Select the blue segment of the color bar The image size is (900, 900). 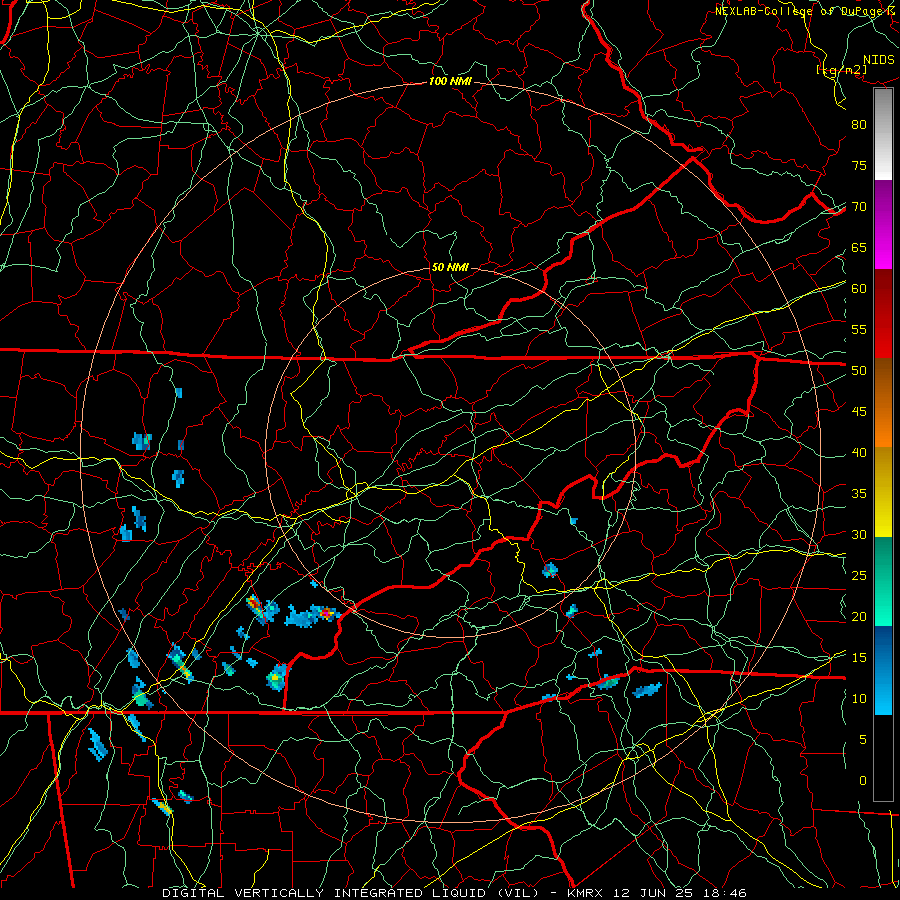tap(883, 670)
